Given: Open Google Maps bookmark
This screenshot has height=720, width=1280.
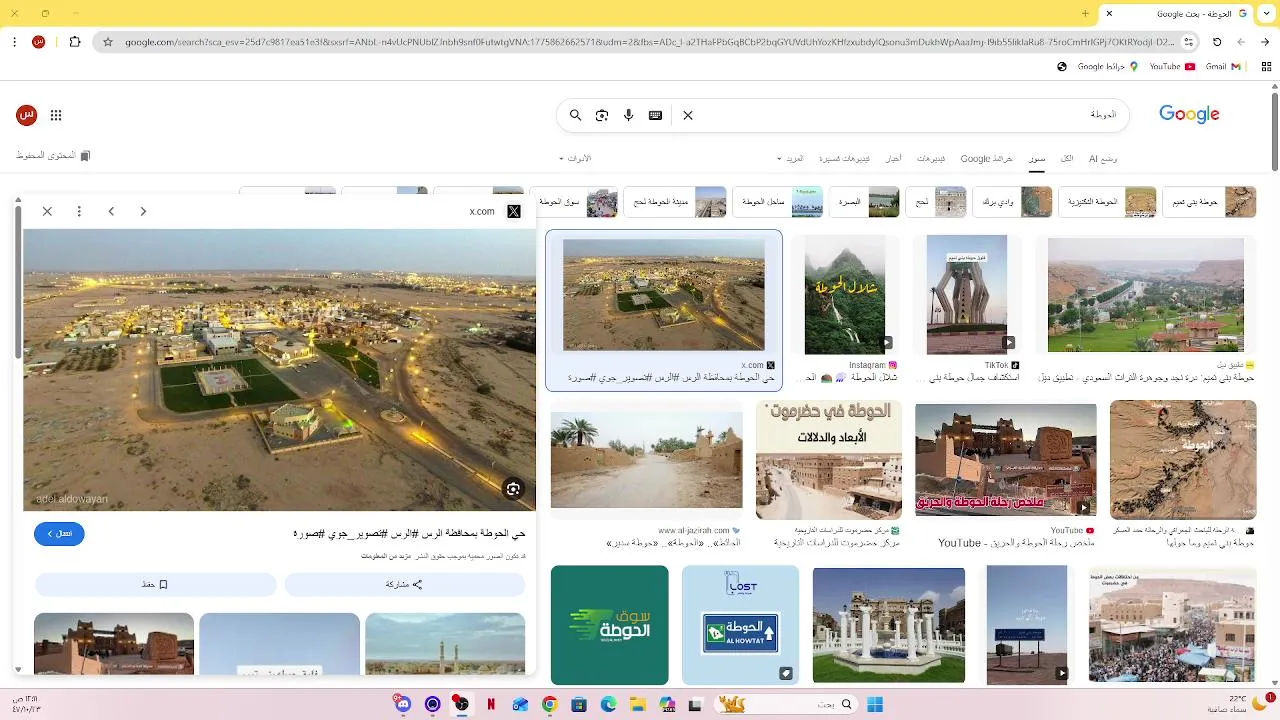Looking at the screenshot, I should coord(1107,67).
